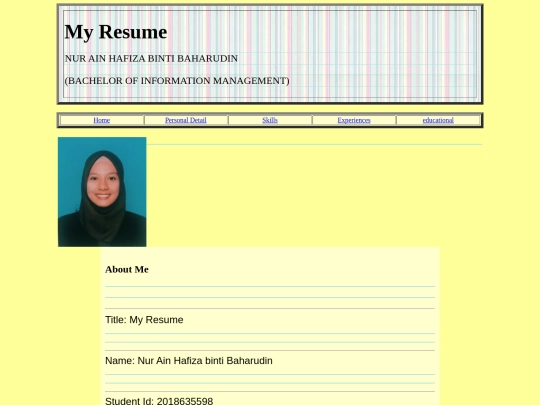Click the first divider line under About Me
The width and height of the screenshot is (540, 405).
270,286
